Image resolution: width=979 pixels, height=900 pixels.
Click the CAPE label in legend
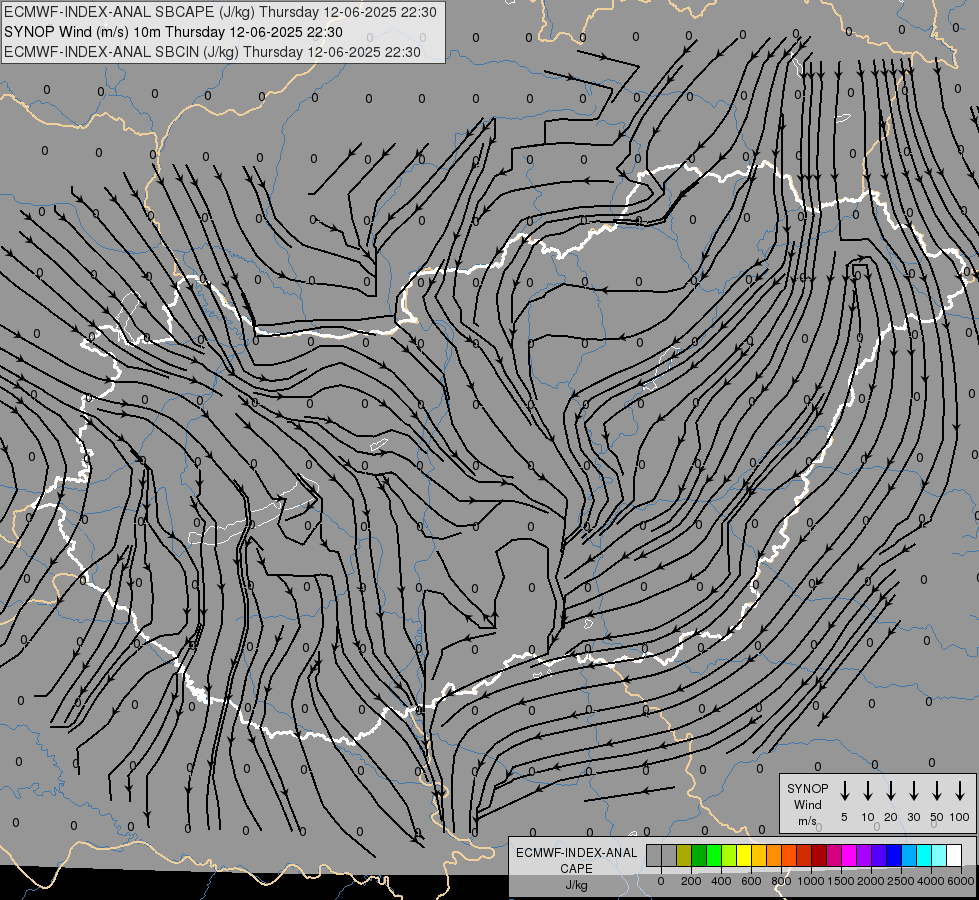pyautogui.click(x=576, y=869)
